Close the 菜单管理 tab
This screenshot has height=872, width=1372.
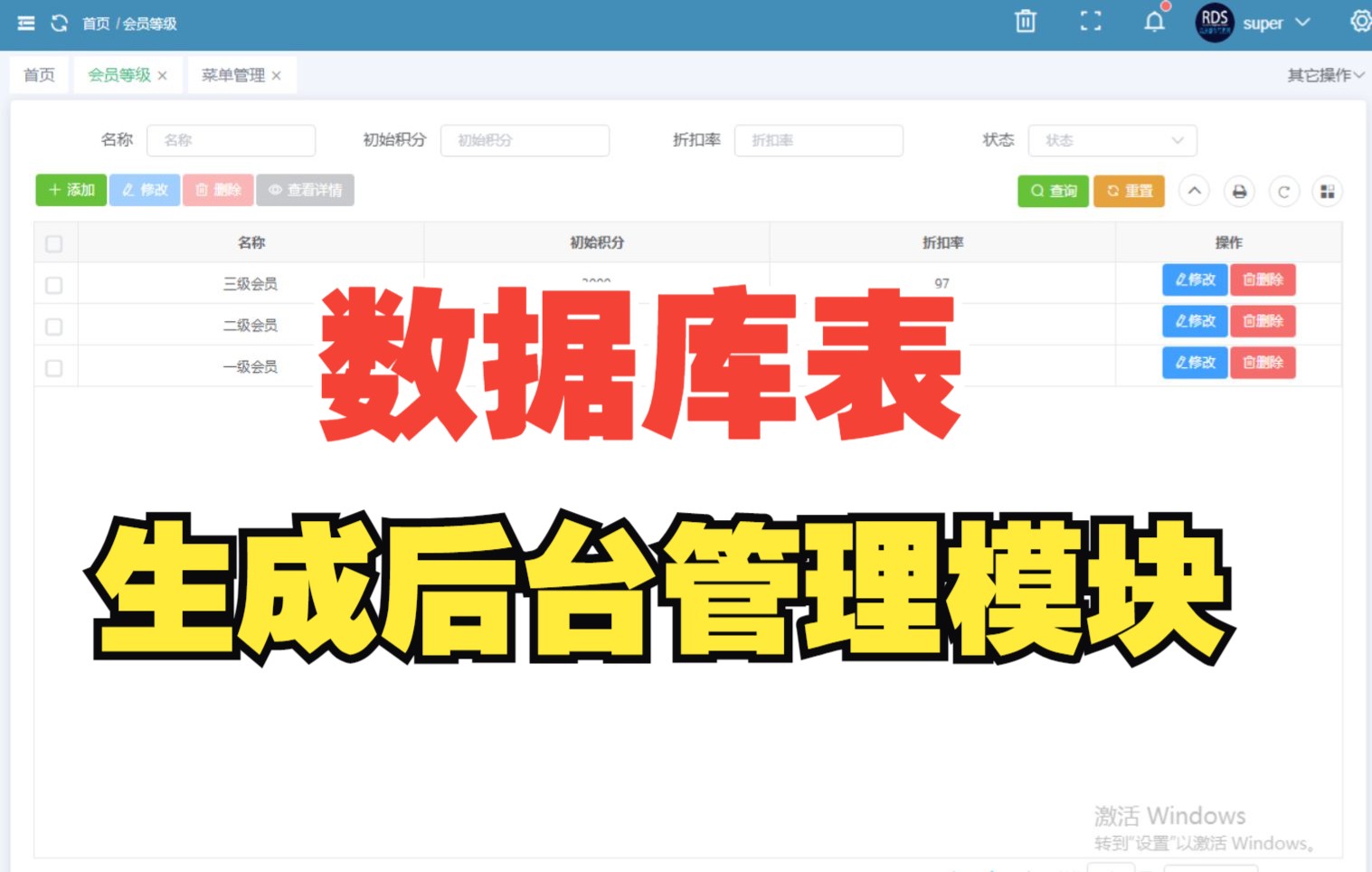click(x=277, y=76)
